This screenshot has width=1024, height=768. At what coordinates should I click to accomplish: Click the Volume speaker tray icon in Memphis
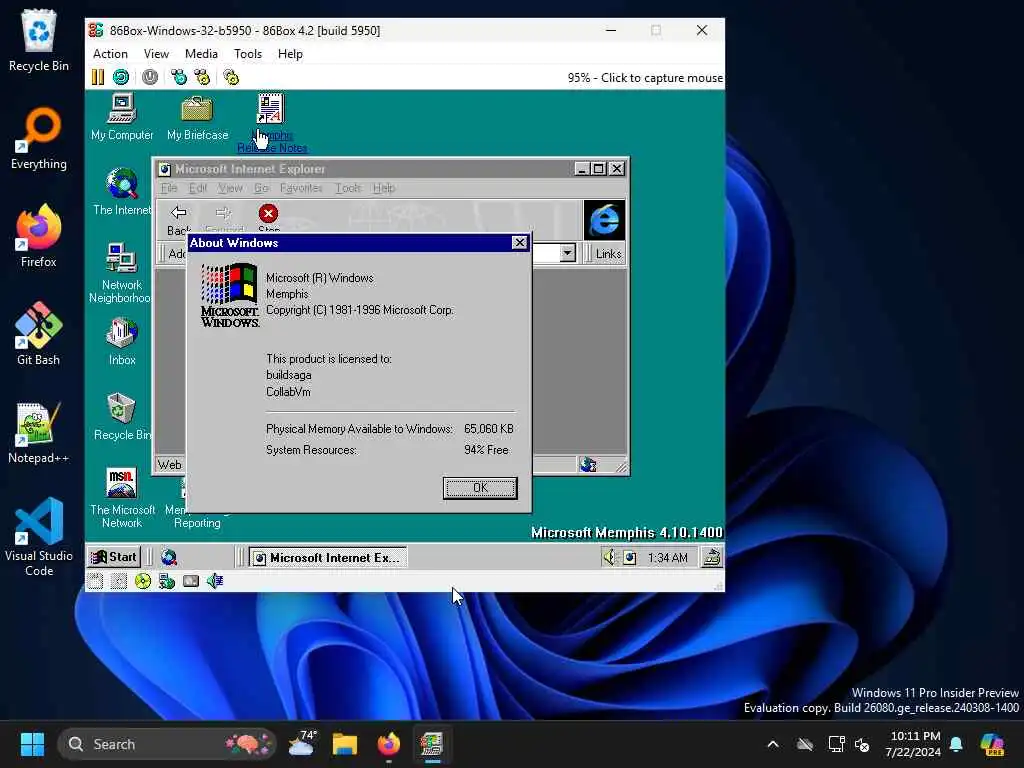point(609,557)
